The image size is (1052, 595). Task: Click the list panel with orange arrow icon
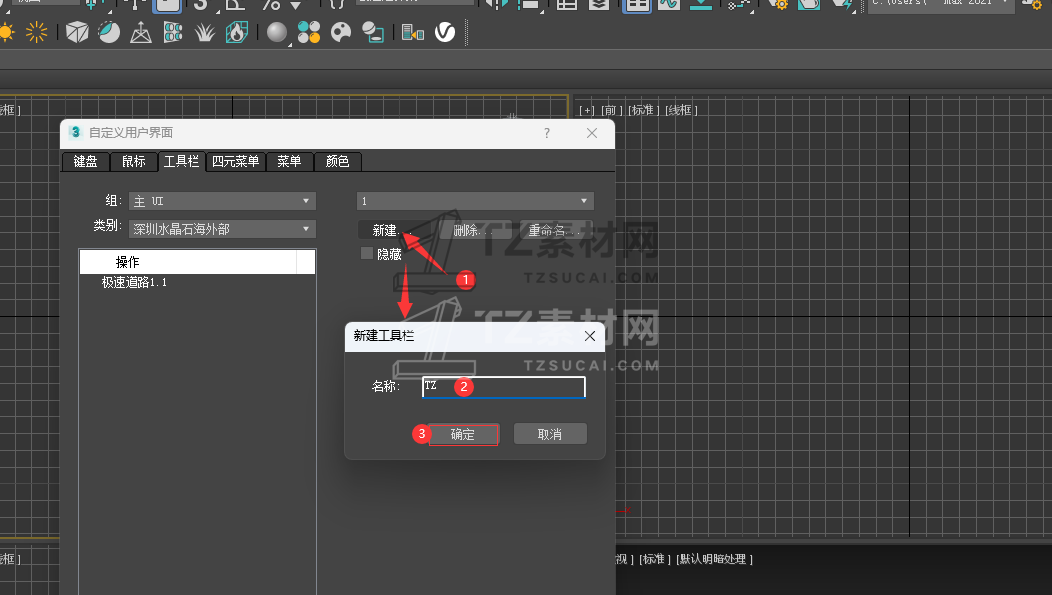413,32
